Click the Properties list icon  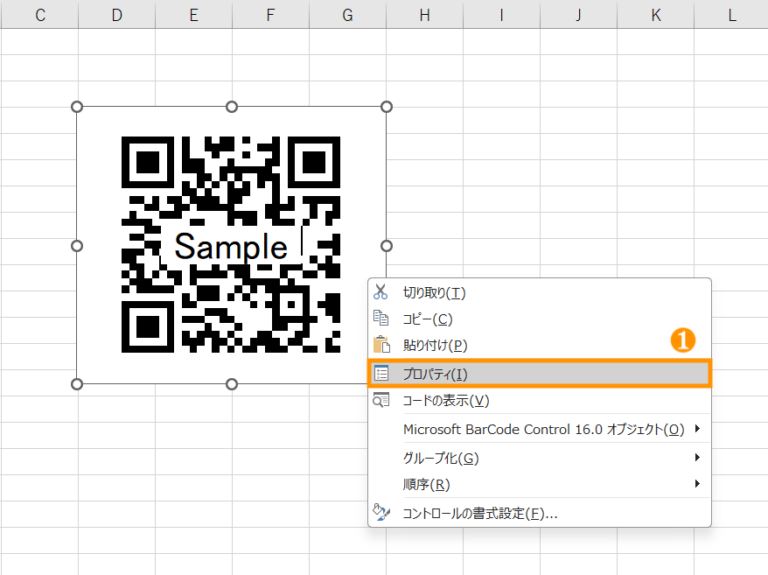coord(381,374)
